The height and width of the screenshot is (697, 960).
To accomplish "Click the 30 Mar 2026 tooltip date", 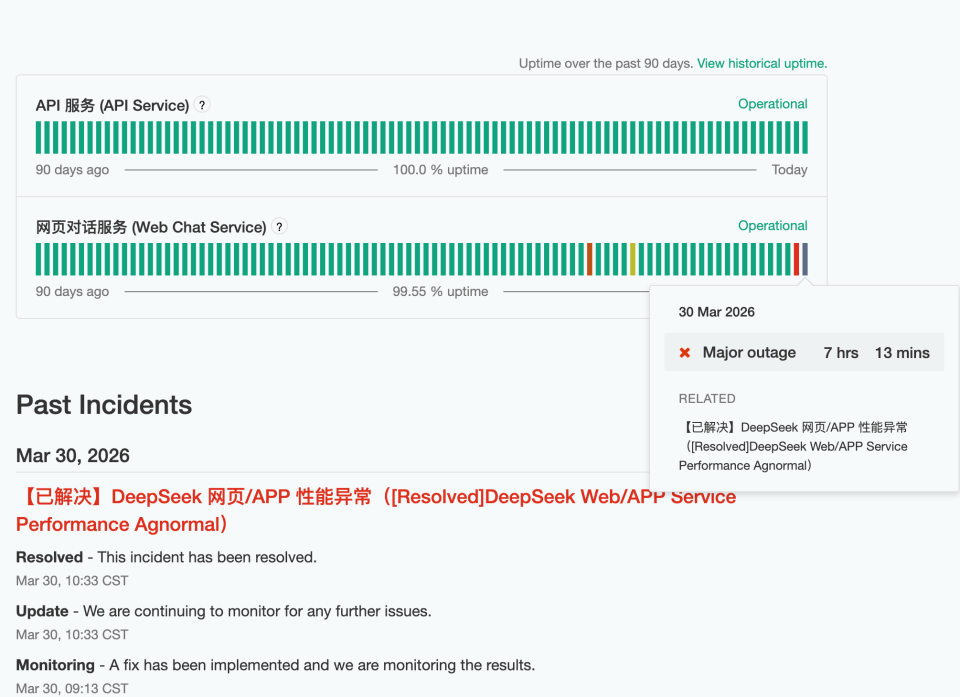I will [717, 312].
